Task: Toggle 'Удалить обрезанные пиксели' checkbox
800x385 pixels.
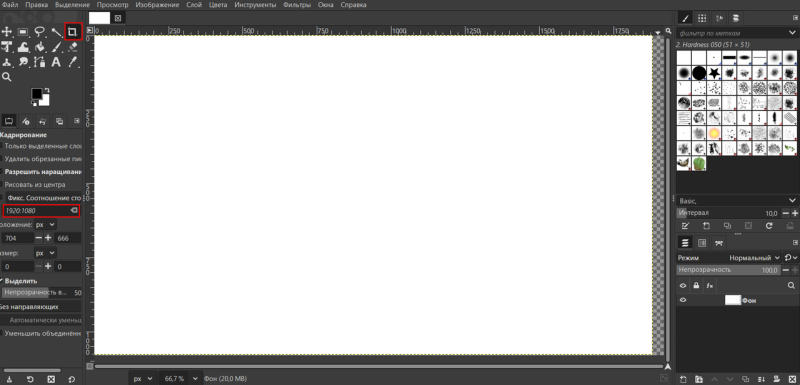Action: coord(2,159)
